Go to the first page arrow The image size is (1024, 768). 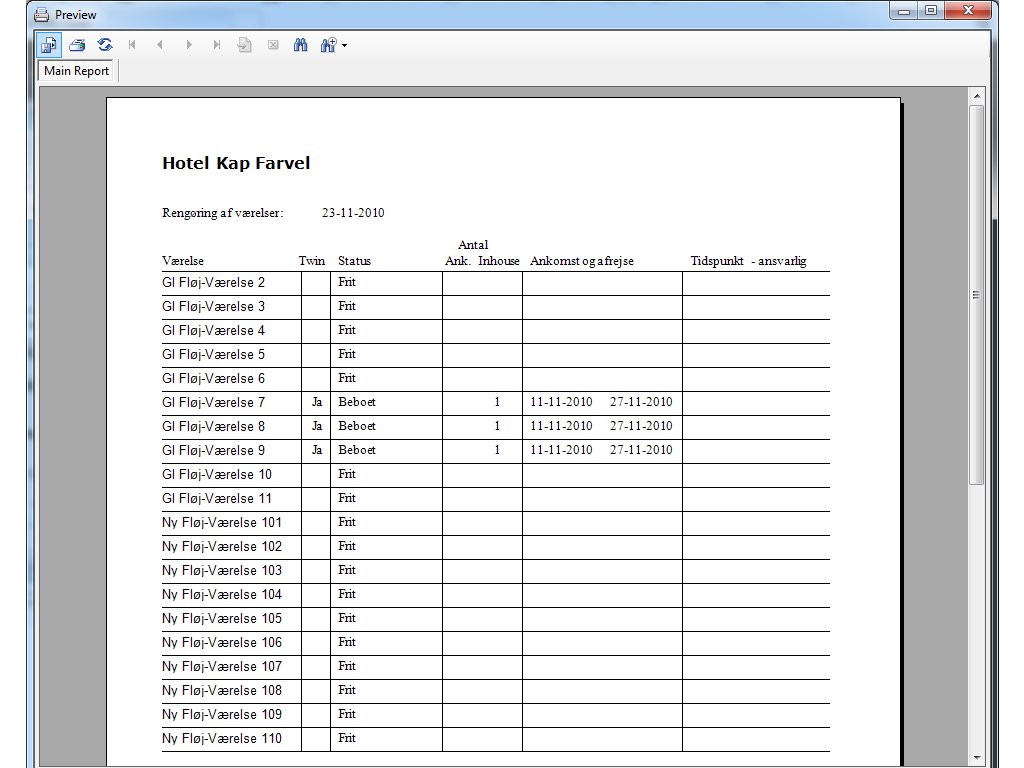pos(132,45)
